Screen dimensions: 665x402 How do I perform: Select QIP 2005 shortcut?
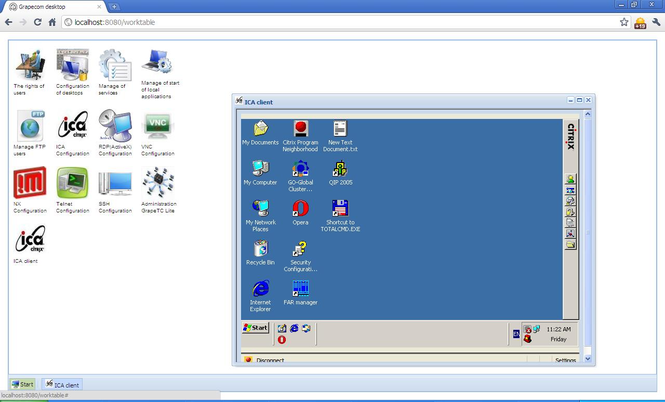click(340, 168)
